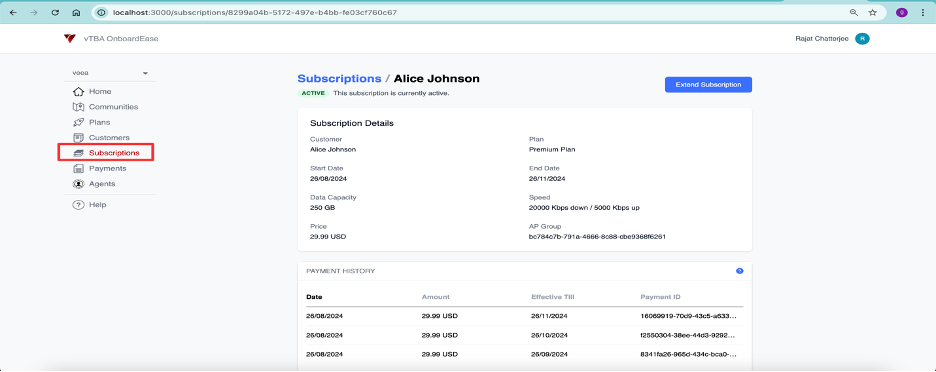Image resolution: width=936 pixels, height=372 pixels.
Task: Click the Home house icon in sidebar
Action: point(78,91)
